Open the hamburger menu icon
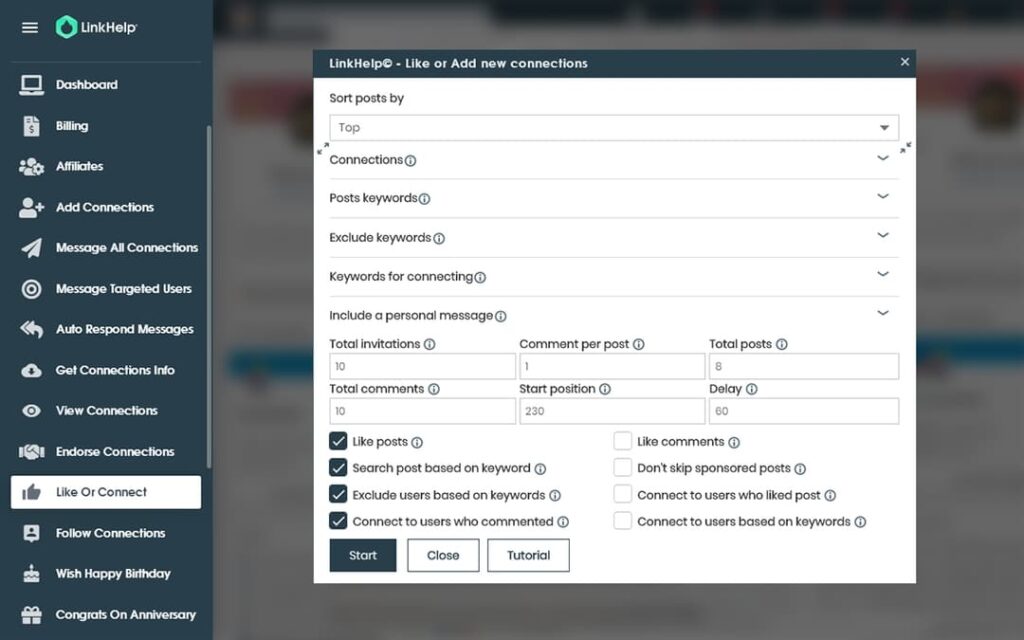Screen dimensions: 1024x640 (29, 27)
